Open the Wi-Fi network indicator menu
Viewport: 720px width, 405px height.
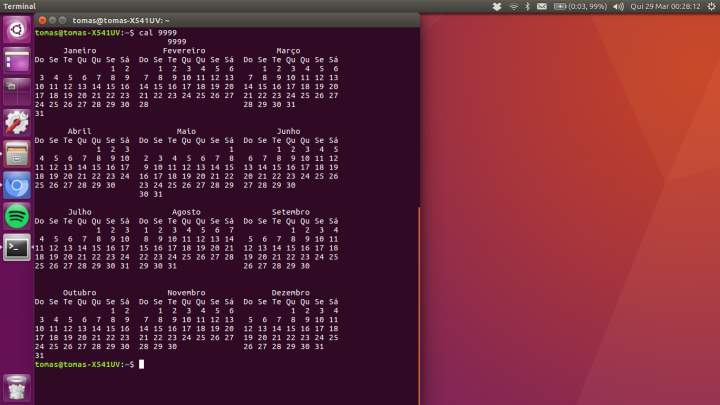coord(514,6)
